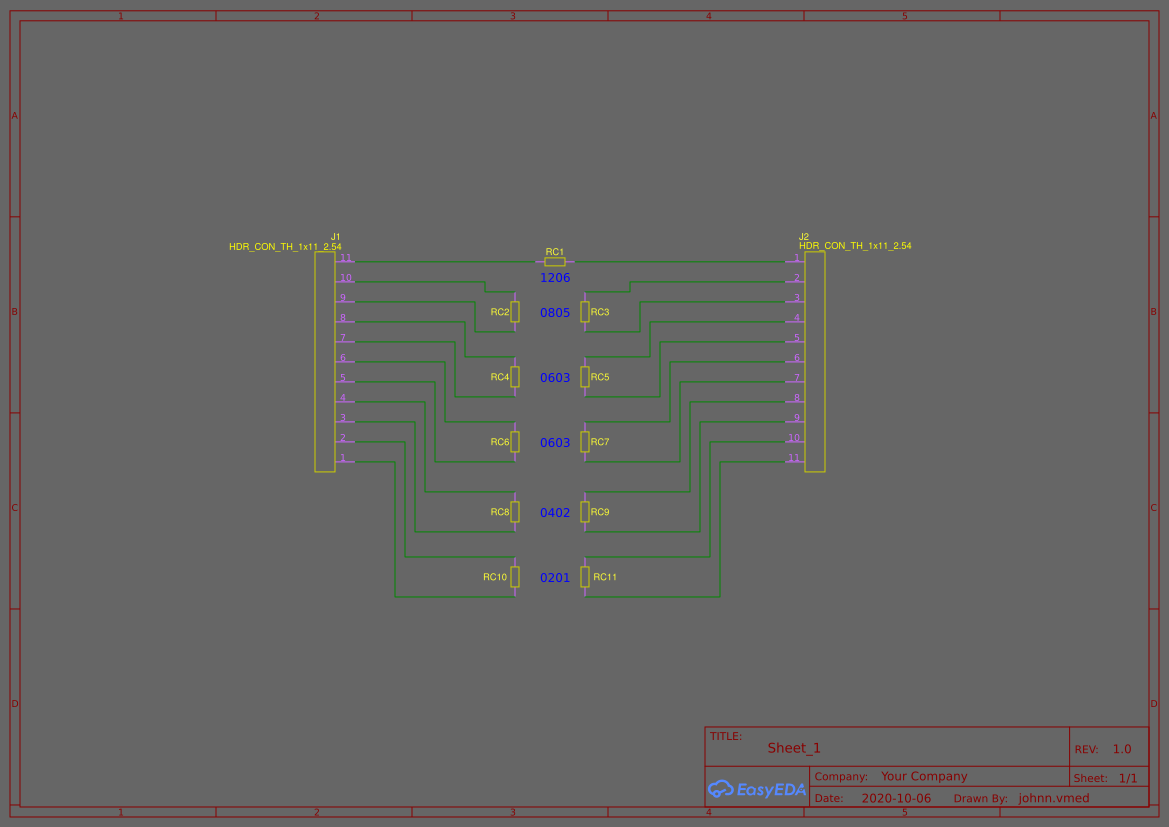Click pin 11 of connector J2
The image size is (1169, 827).
click(795, 459)
